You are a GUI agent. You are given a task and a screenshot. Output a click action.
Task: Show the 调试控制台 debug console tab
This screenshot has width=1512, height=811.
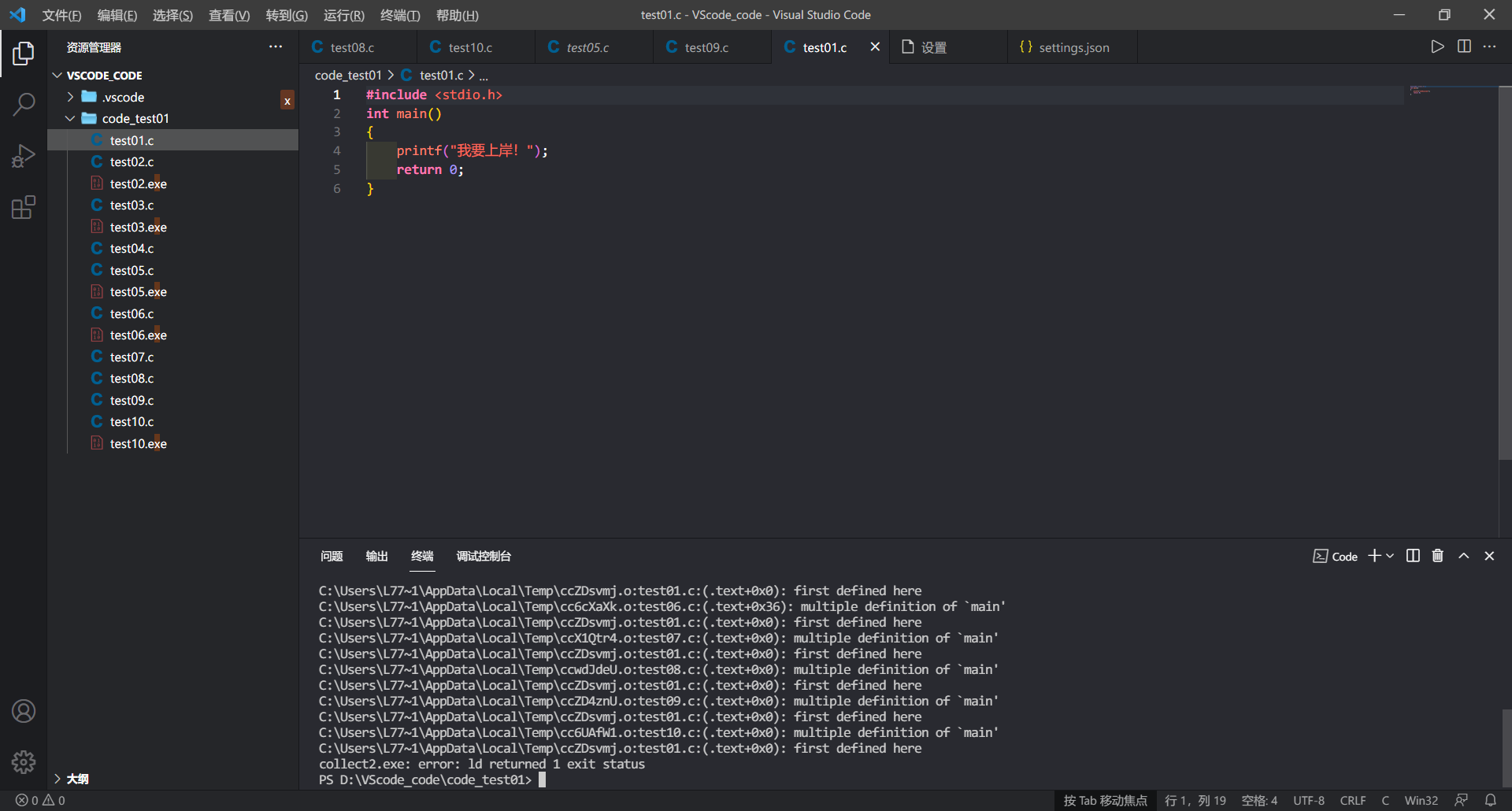pyautogui.click(x=484, y=556)
